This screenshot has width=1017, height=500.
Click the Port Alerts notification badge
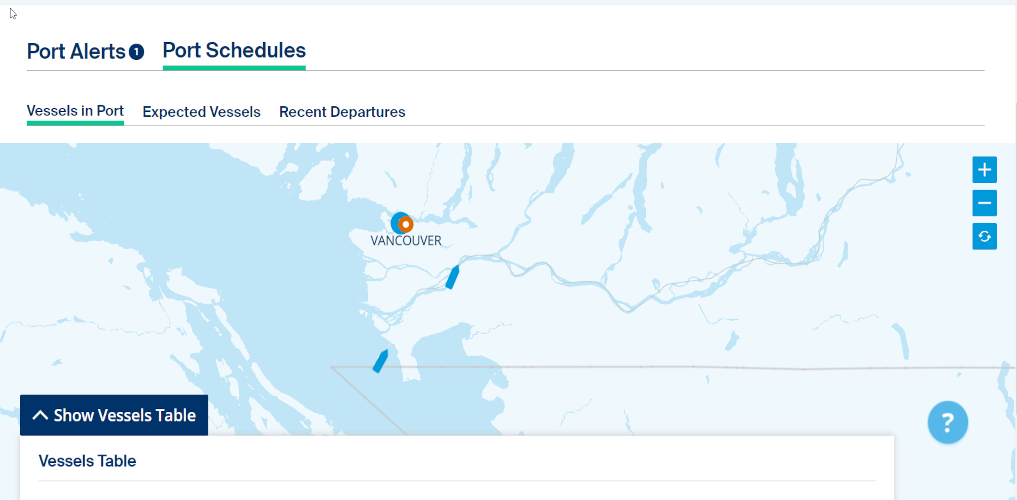click(x=136, y=52)
